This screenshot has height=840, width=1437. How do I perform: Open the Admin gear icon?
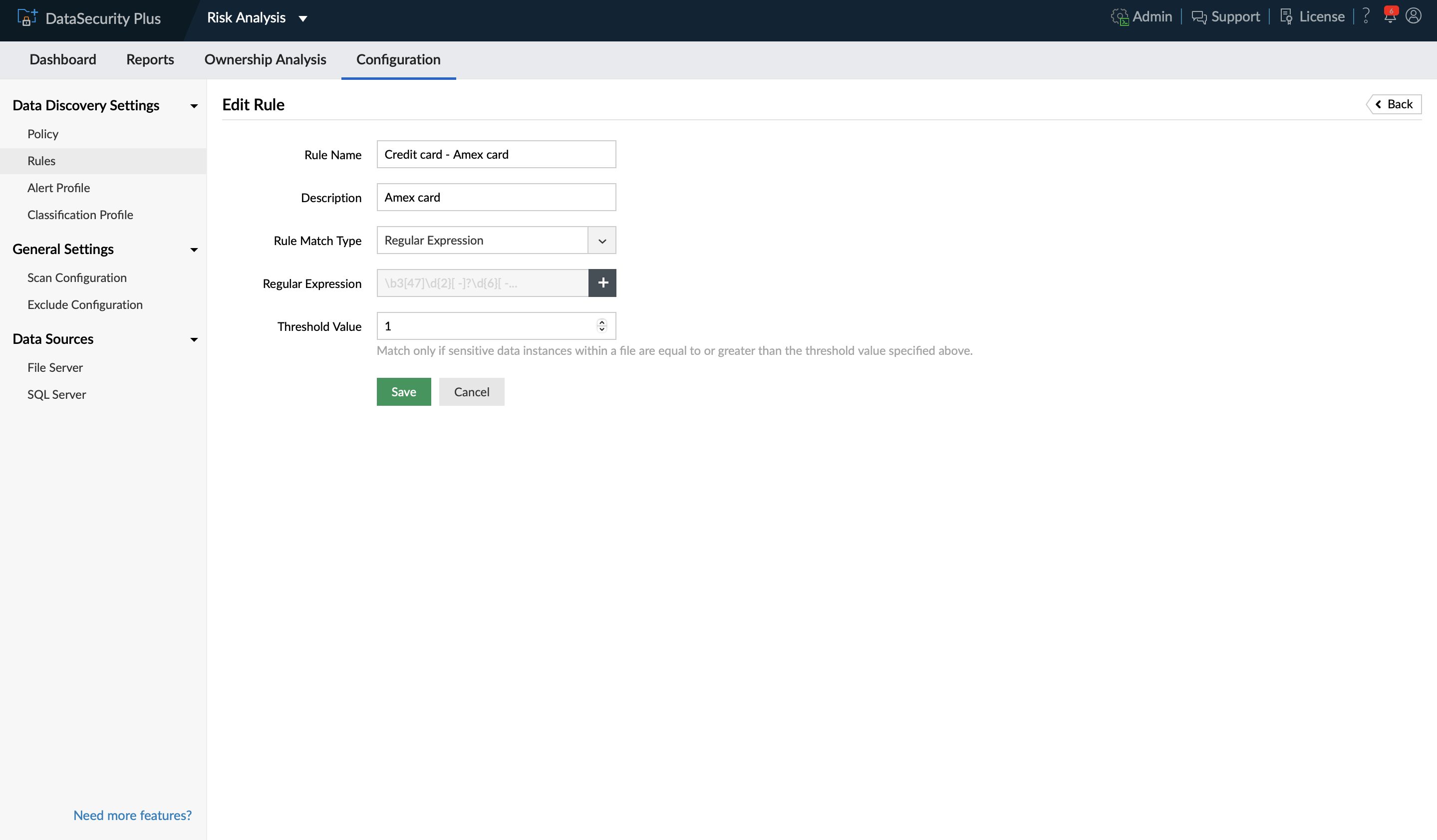(1120, 17)
